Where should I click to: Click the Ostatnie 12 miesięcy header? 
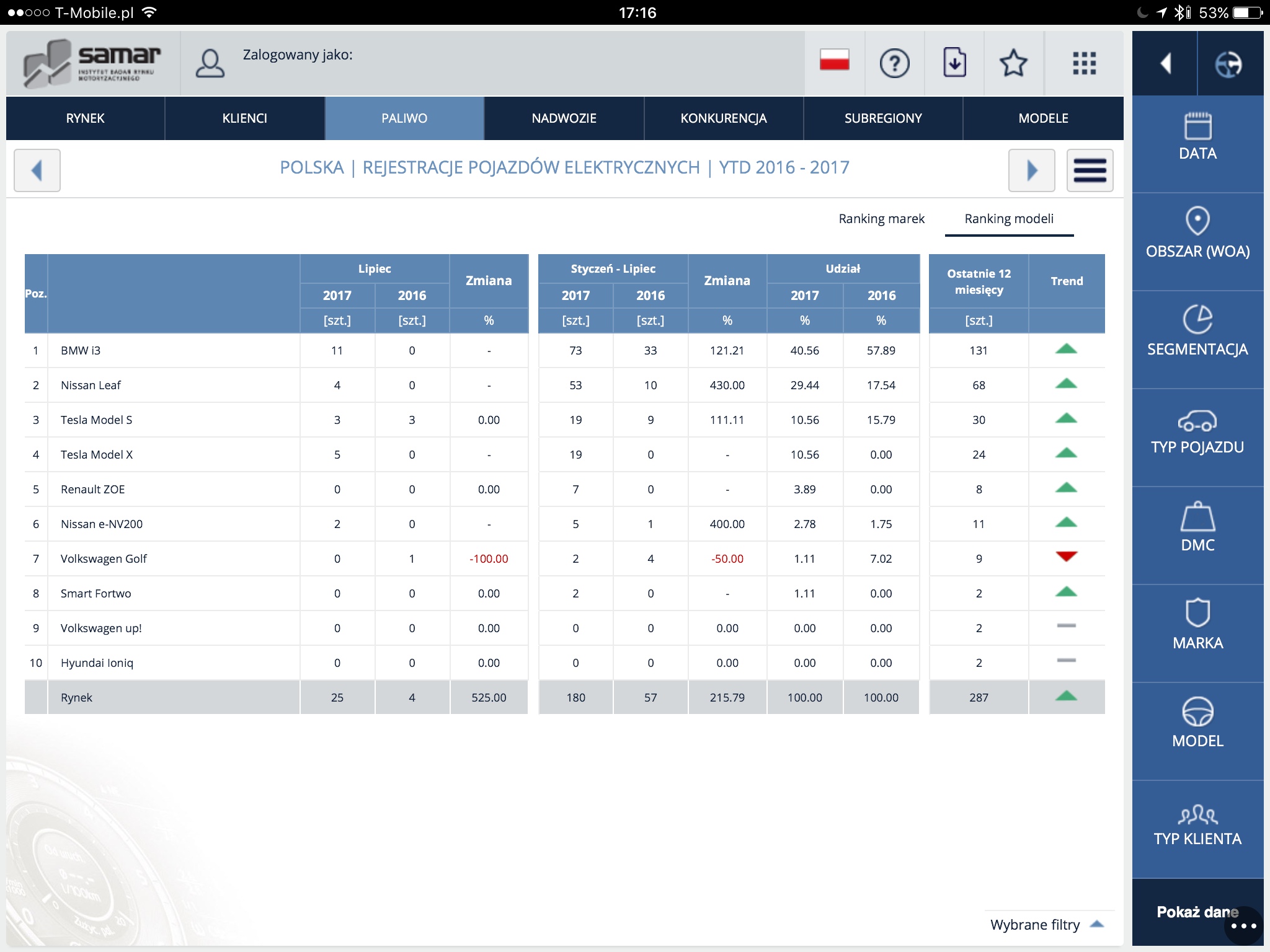[x=979, y=281]
